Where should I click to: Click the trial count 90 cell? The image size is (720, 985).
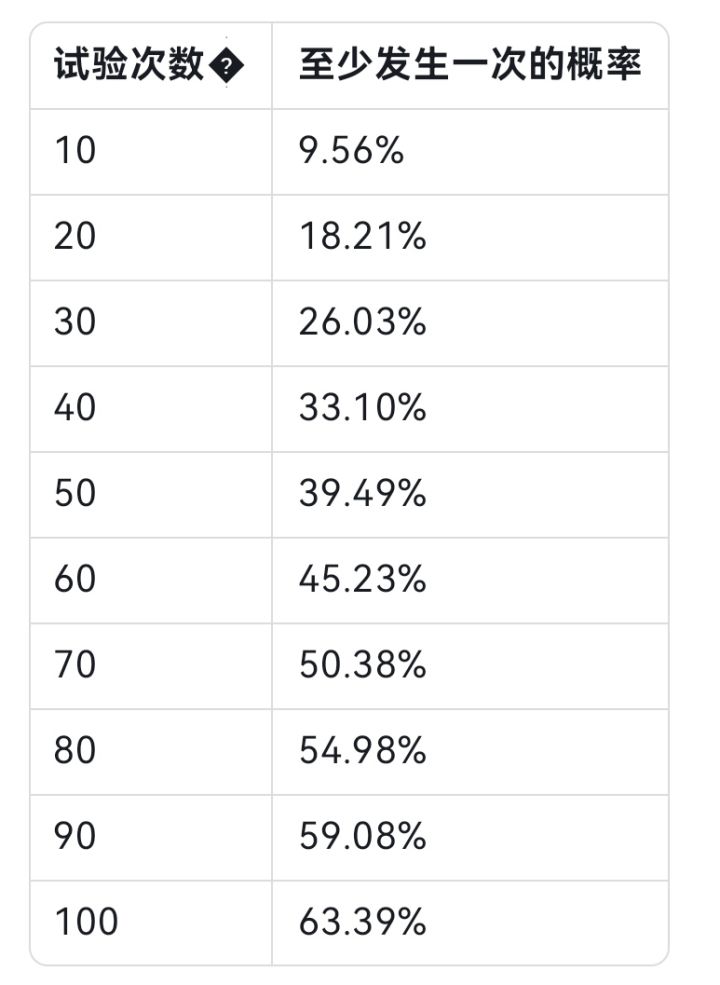point(75,837)
